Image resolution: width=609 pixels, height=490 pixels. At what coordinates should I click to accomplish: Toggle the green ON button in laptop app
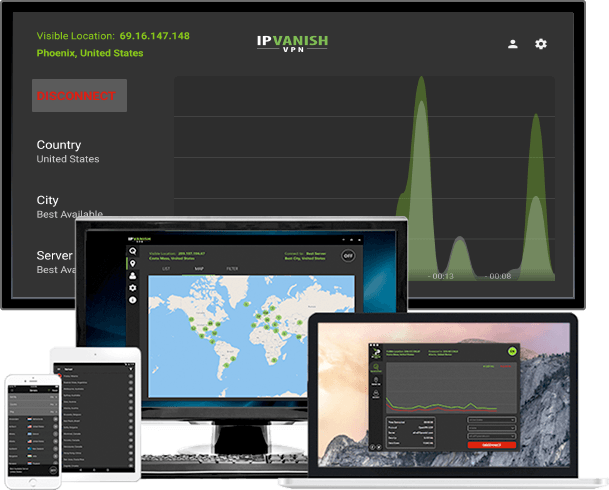(x=512, y=351)
